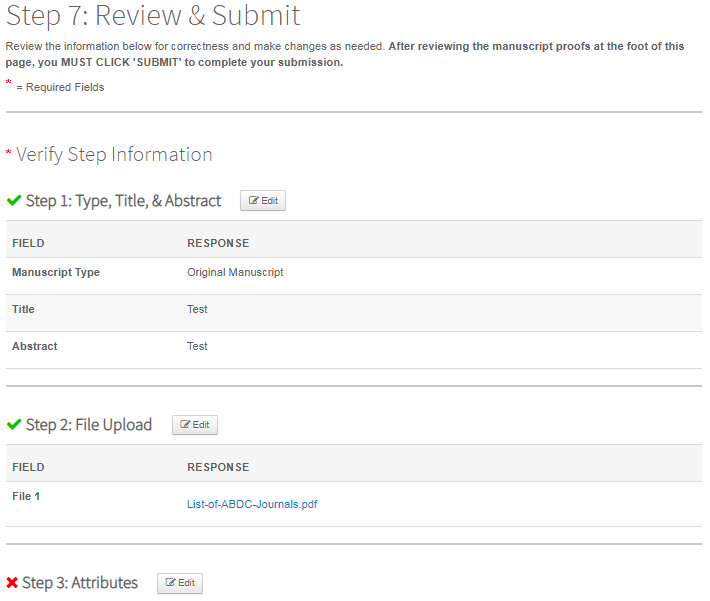Image resolution: width=710 pixels, height=601 pixels.
Task: Click the Step 1: Type, Title, & Abstract heading
Action: pos(123,201)
